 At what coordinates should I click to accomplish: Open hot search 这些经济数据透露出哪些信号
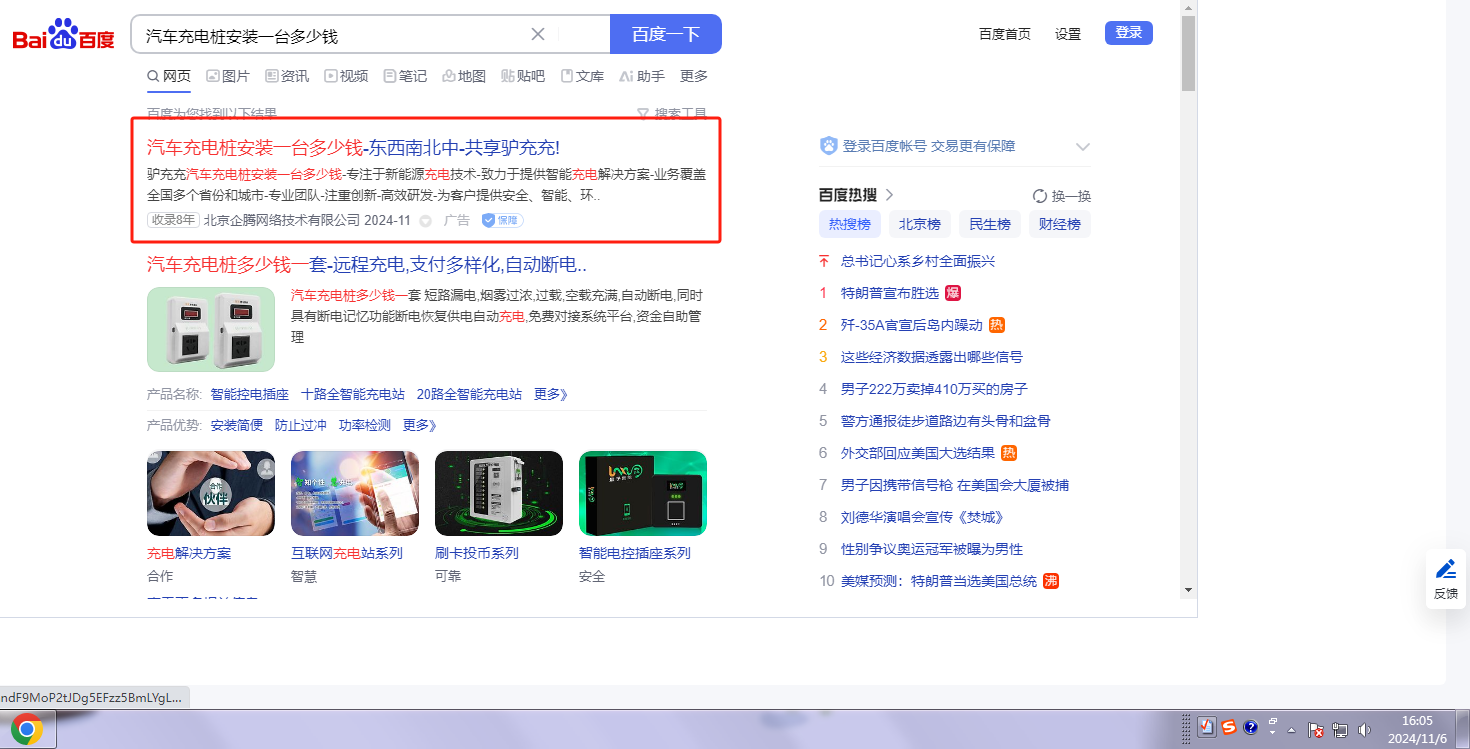(932, 357)
